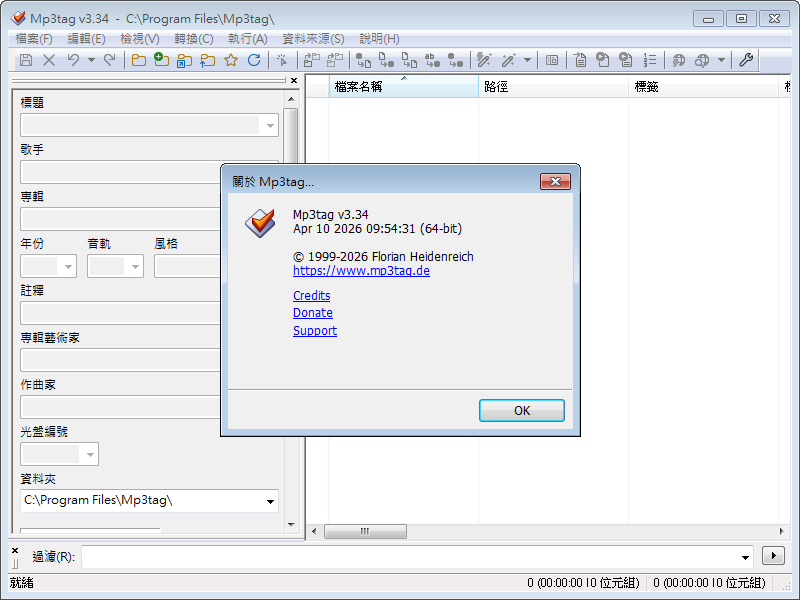The width and height of the screenshot is (800, 600).
Task: Open the 資料來源(S) menu
Action: pyautogui.click(x=313, y=39)
